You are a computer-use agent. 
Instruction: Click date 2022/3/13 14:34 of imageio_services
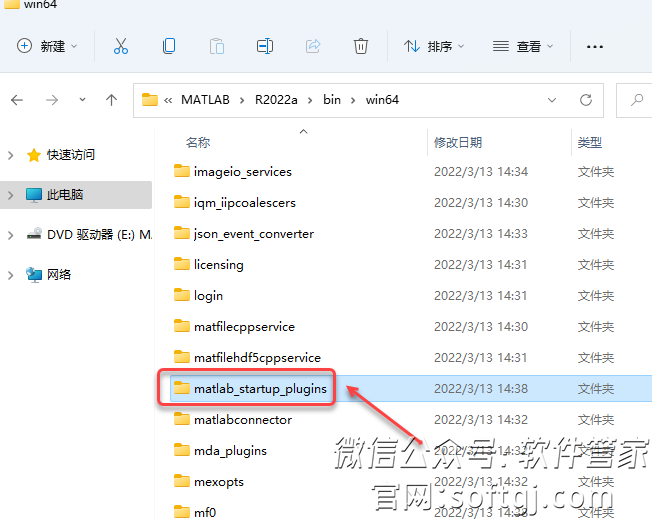click(x=481, y=172)
